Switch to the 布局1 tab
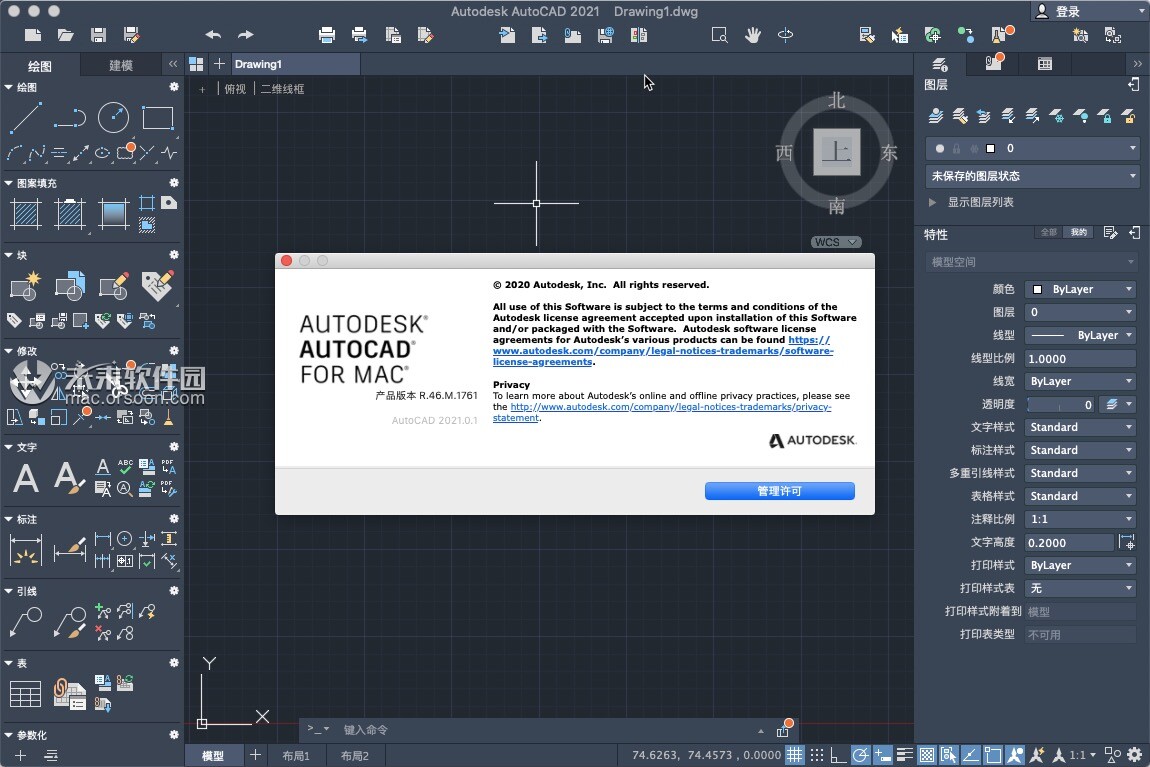 296,755
